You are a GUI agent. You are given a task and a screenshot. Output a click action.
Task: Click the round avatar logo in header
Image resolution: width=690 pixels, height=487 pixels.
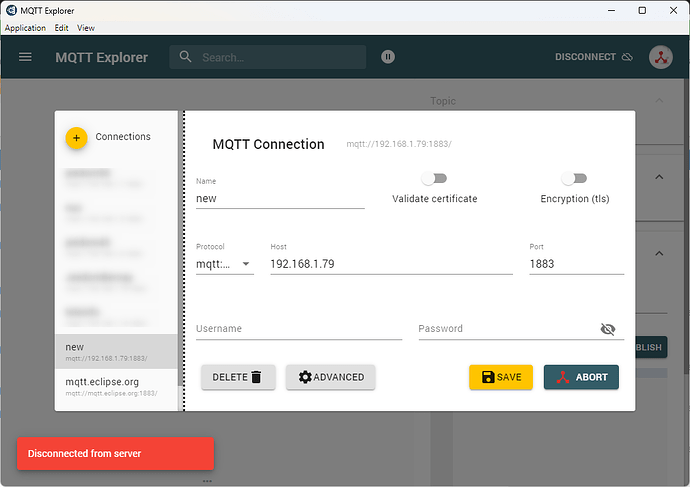[661, 57]
